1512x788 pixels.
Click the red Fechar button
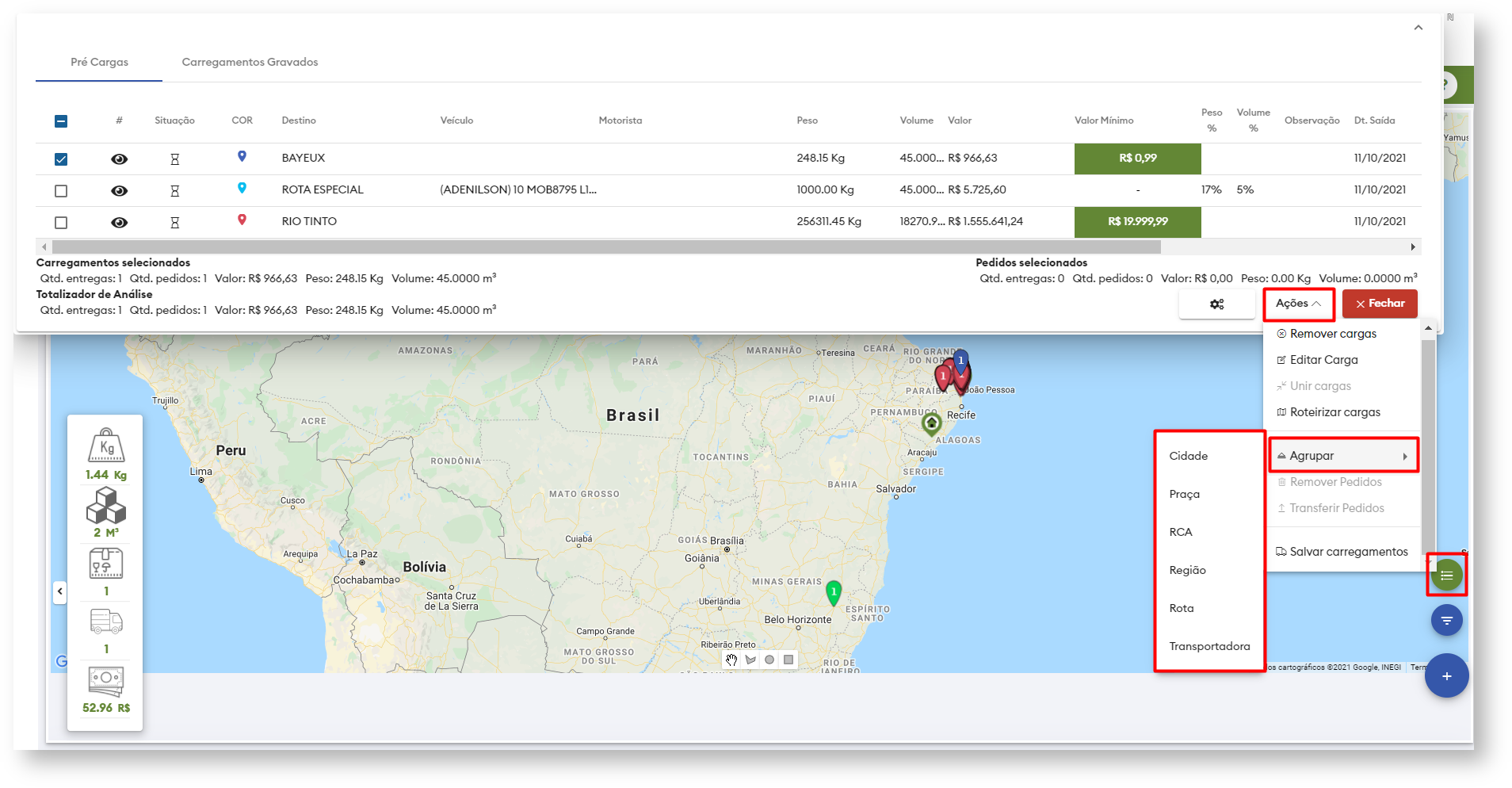[1380, 304]
